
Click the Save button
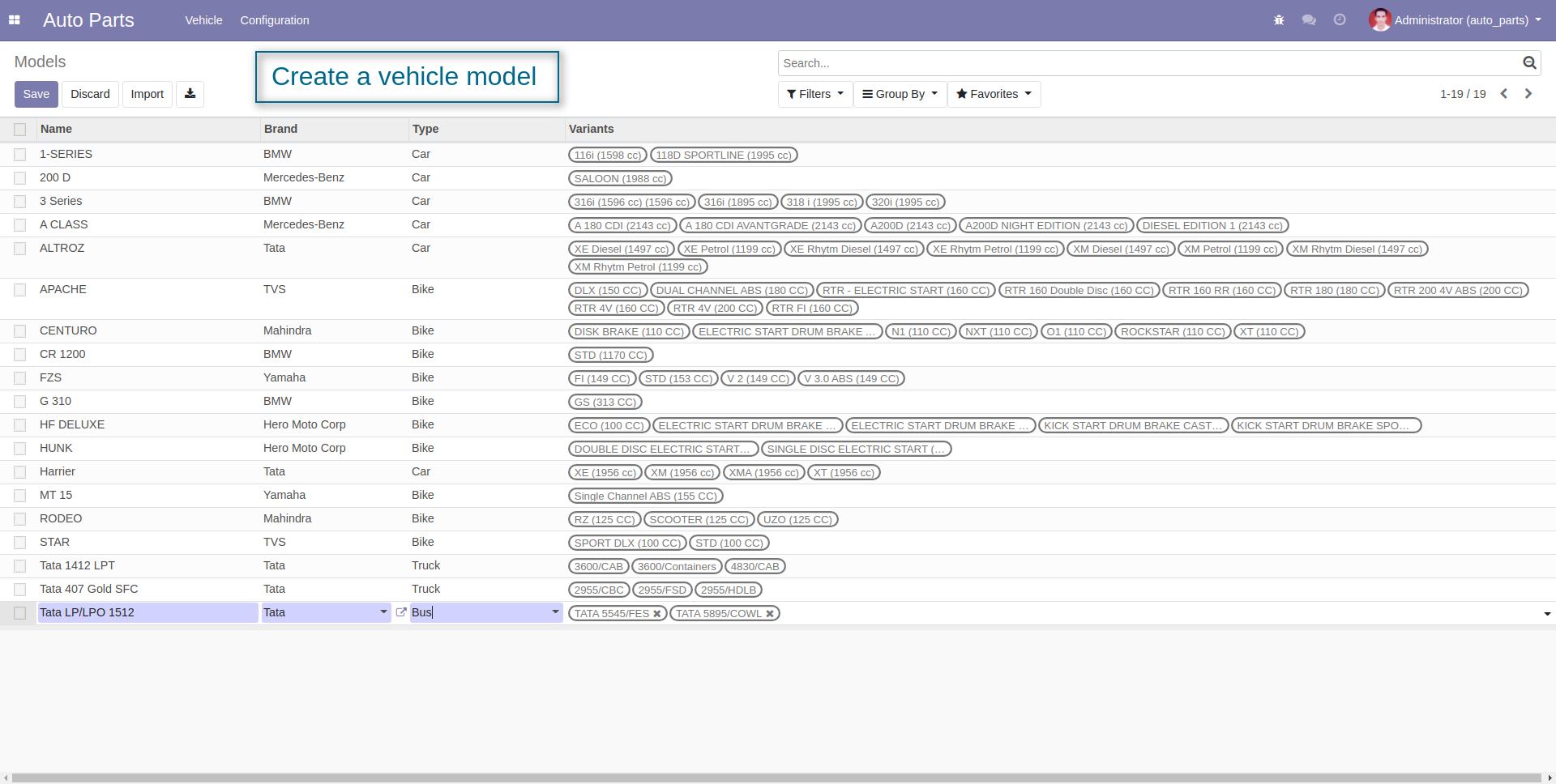(x=36, y=94)
